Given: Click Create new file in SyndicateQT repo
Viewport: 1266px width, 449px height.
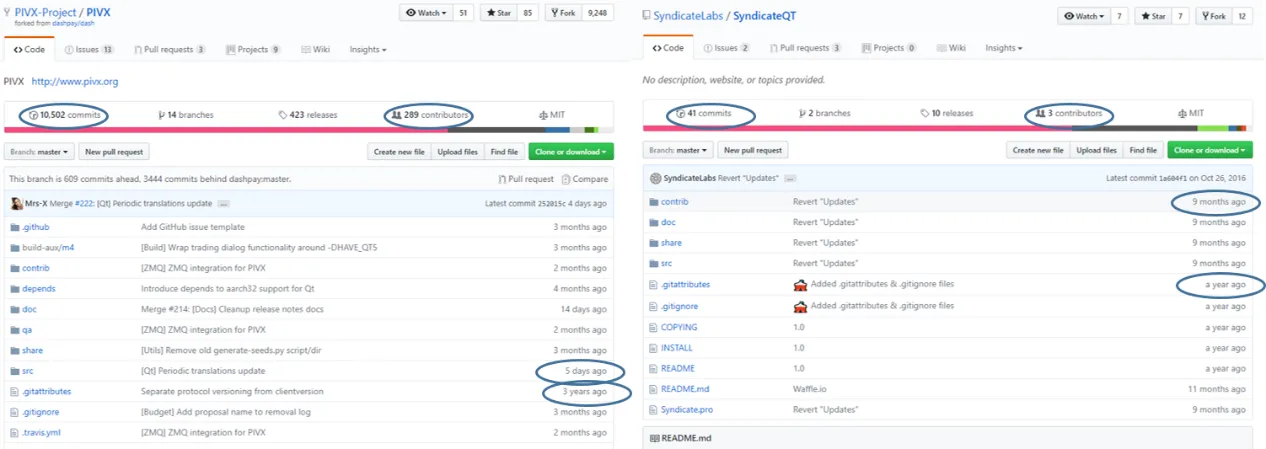Looking at the screenshot, I should 1038,150.
